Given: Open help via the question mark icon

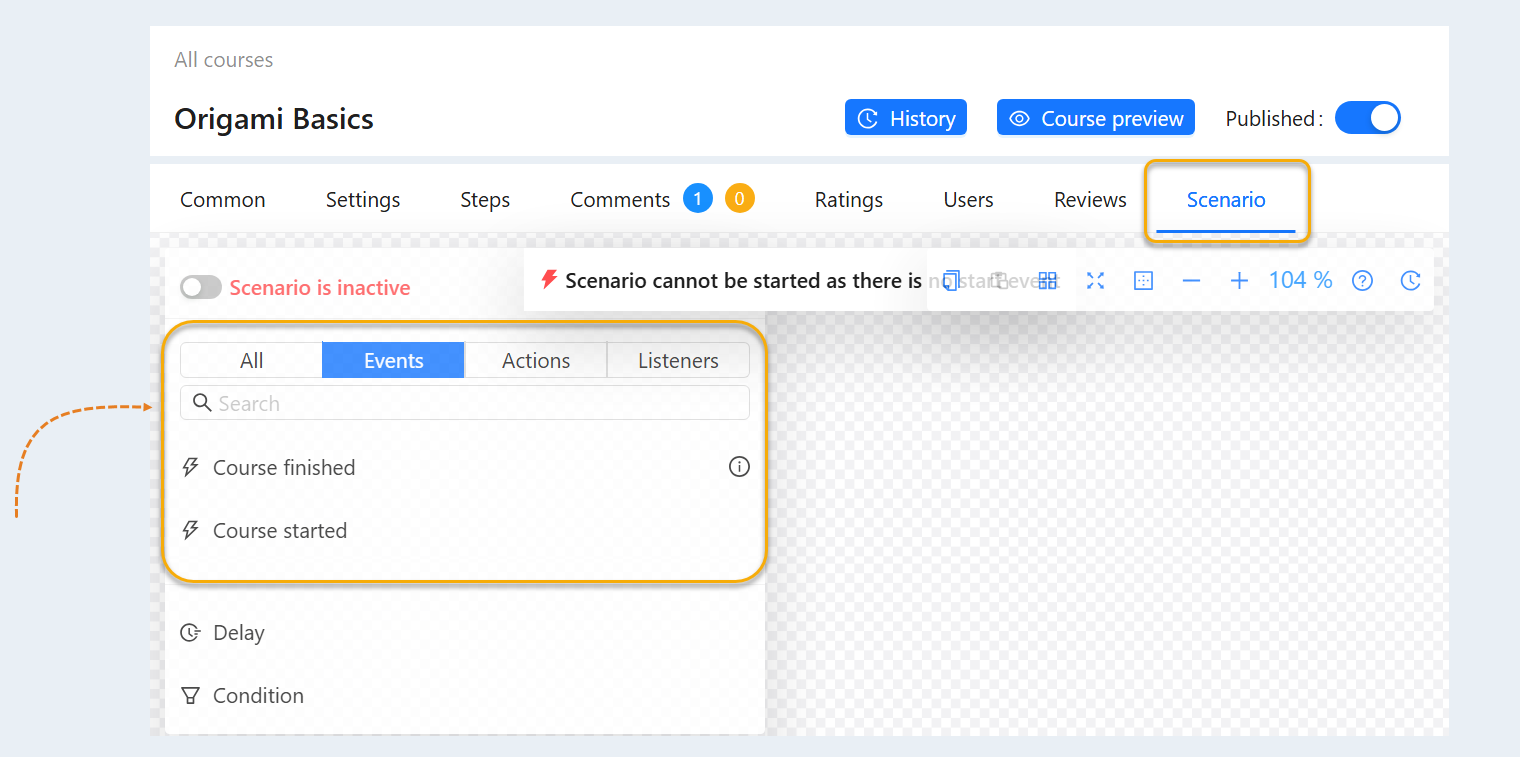Looking at the screenshot, I should pos(1362,281).
